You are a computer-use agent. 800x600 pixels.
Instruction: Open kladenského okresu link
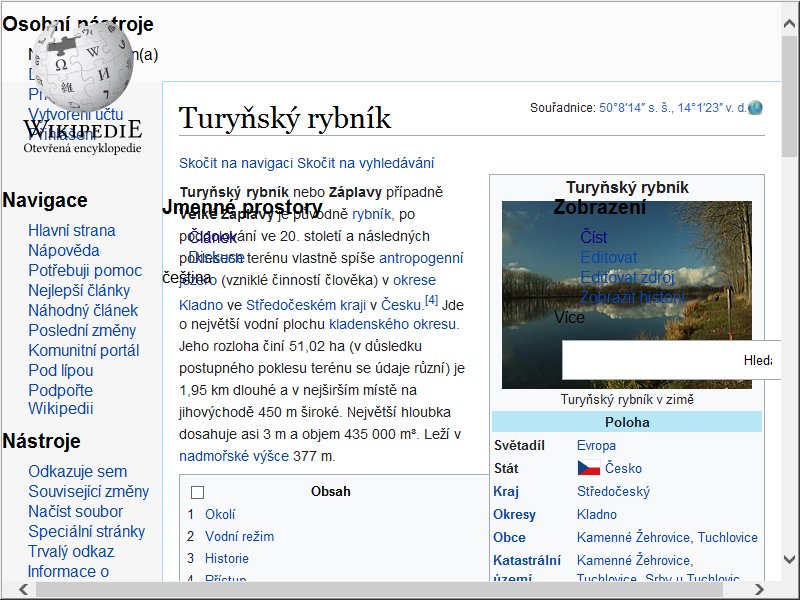(x=394, y=324)
